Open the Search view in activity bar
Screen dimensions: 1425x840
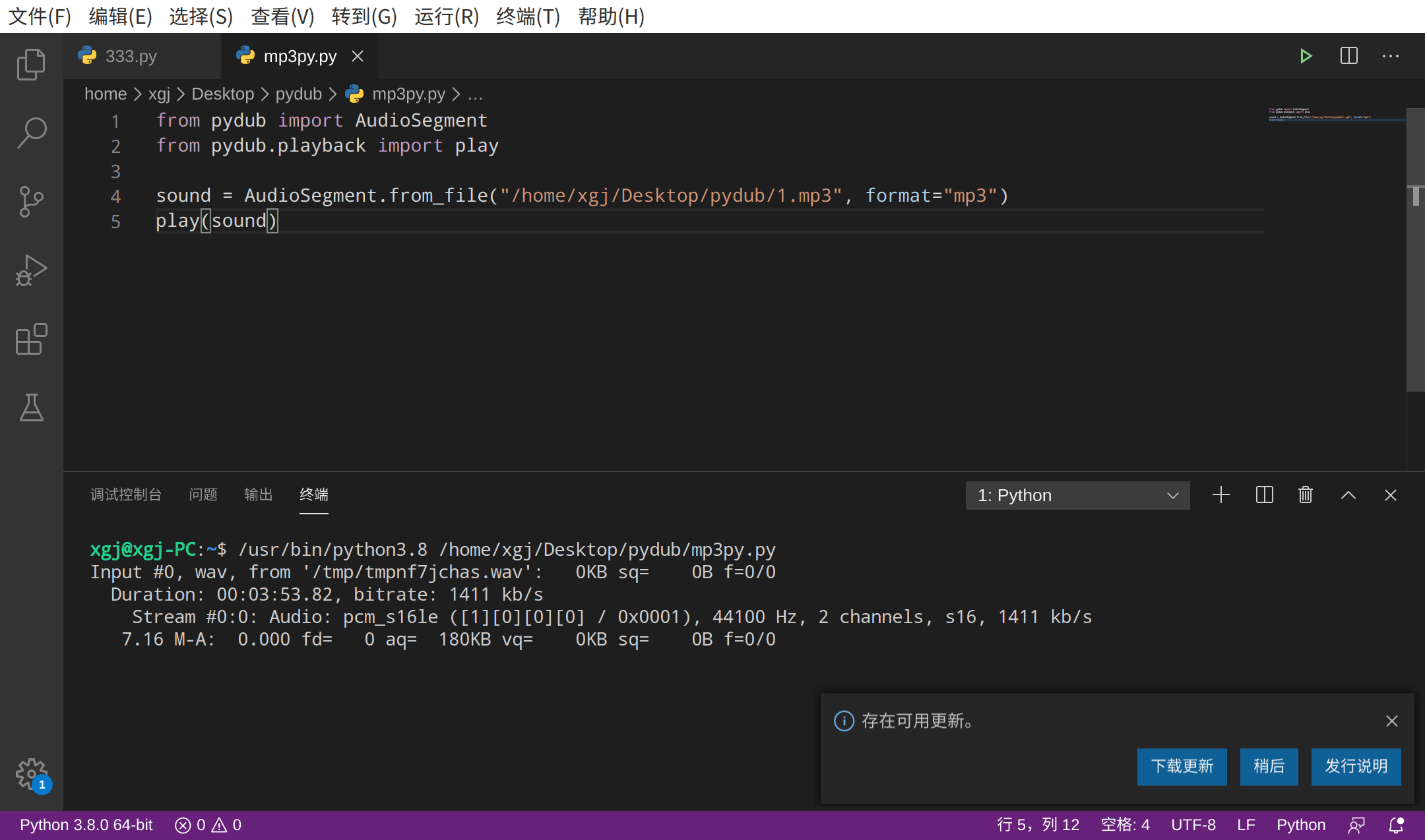pyautogui.click(x=31, y=133)
